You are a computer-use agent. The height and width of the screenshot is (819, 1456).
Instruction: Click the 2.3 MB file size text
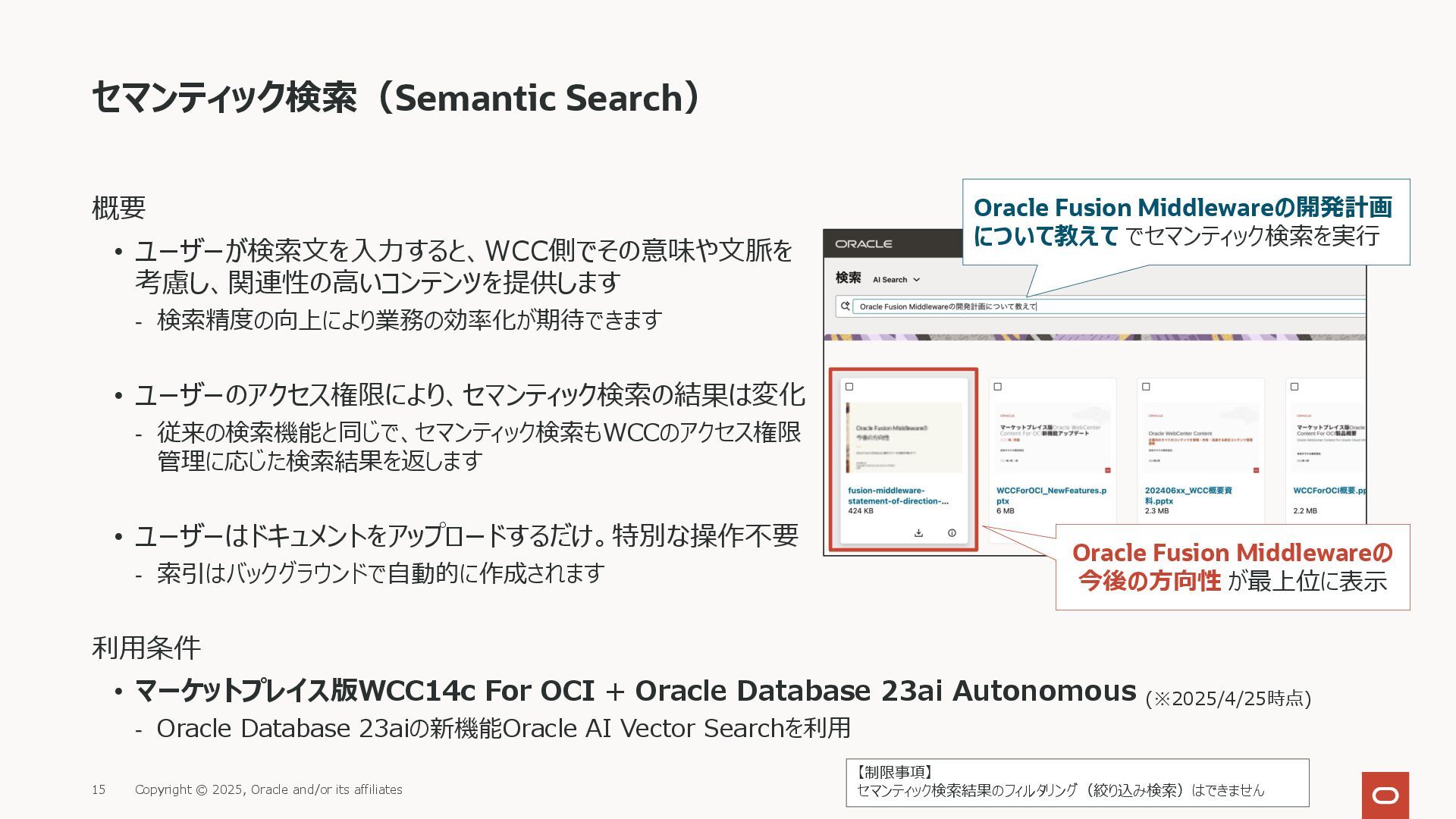point(1156,511)
